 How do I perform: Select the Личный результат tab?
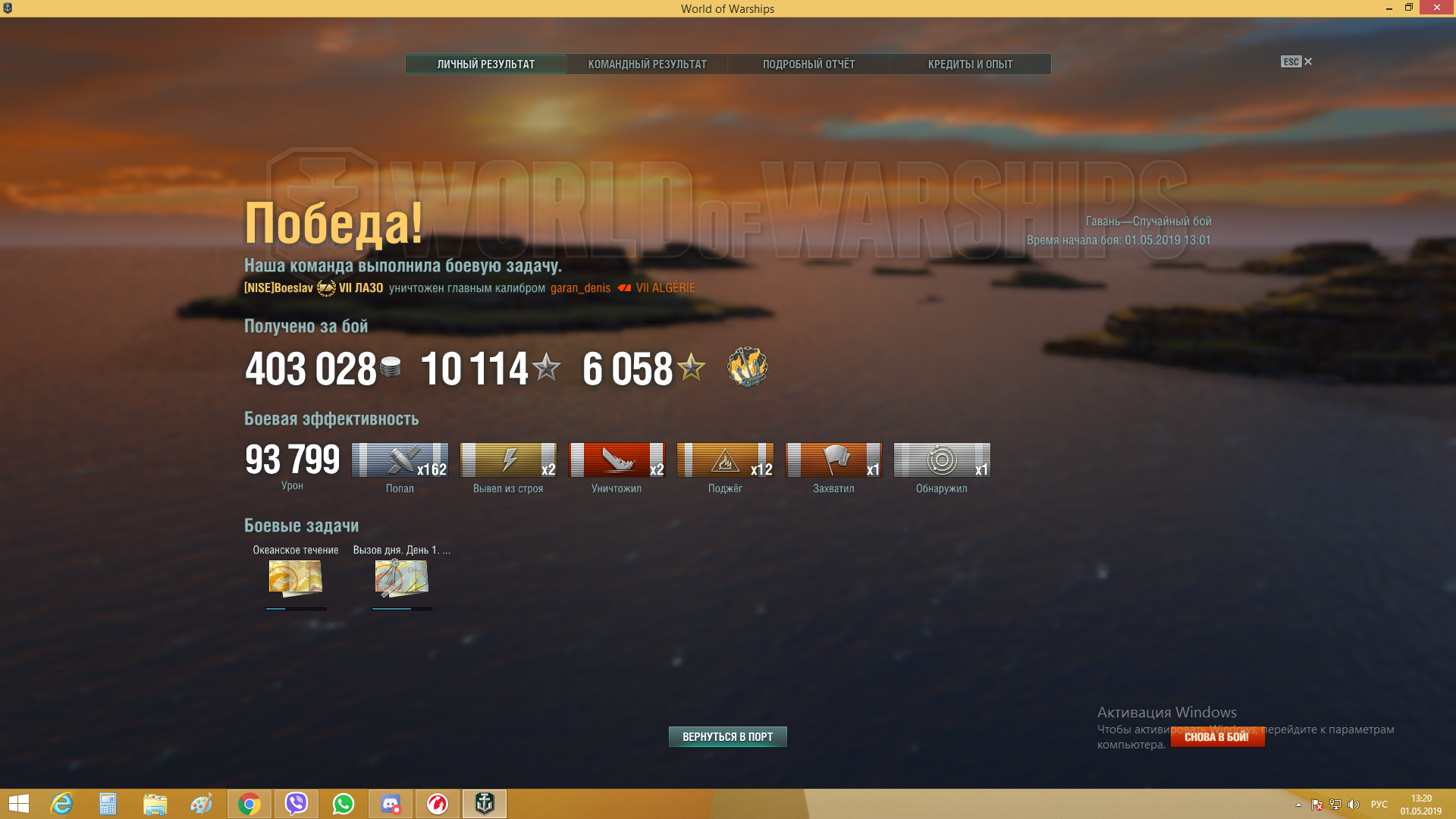pyautogui.click(x=486, y=64)
